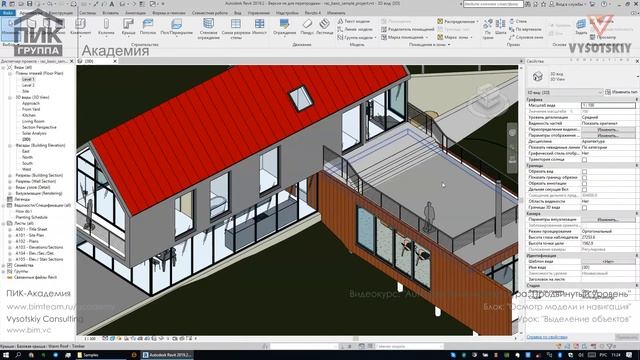This screenshot has width=640, height=360.
Task: Switch to the Аннотации ribbon tab
Action: click(135, 13)
